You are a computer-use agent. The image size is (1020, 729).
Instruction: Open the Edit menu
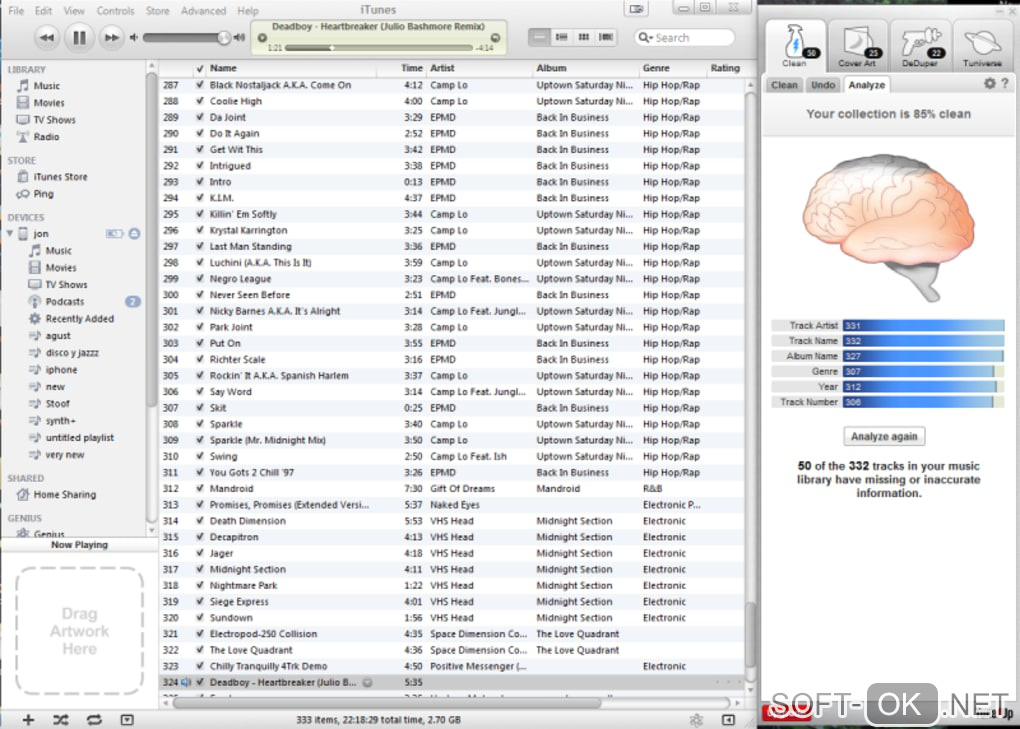[44, 10]
